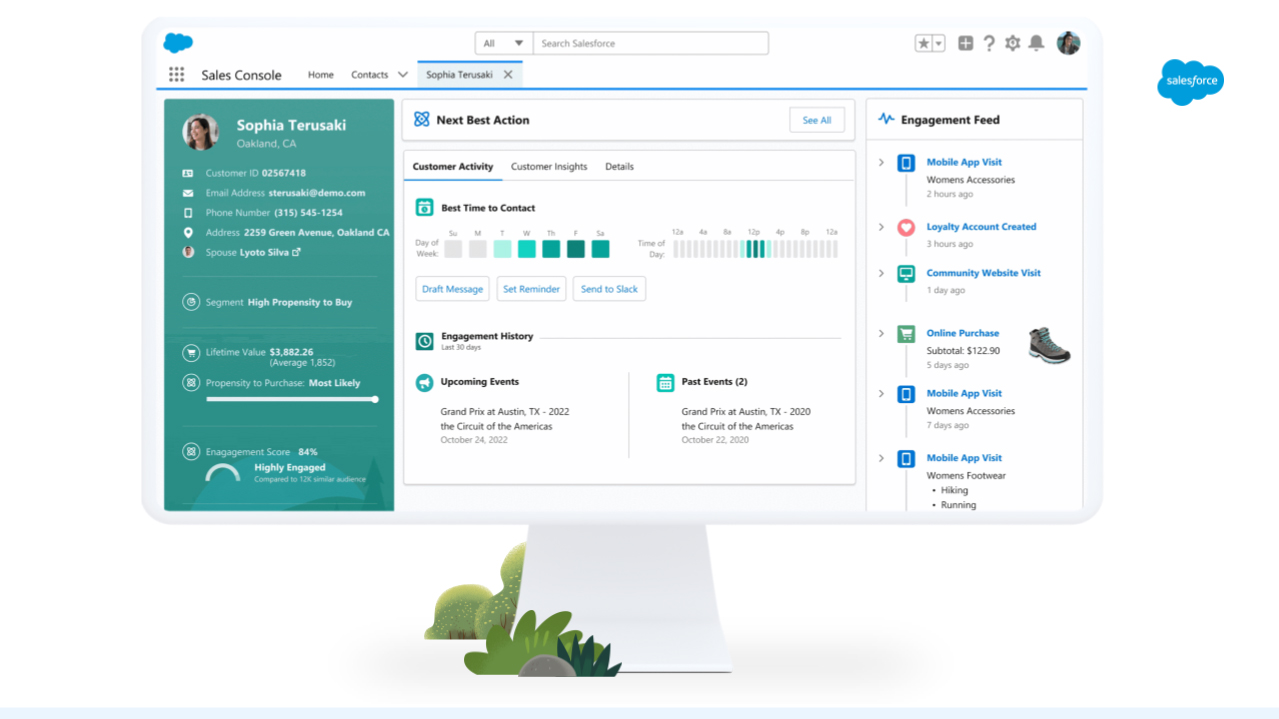Click the Salesforce cloud logo in the console header

(178, 43)
